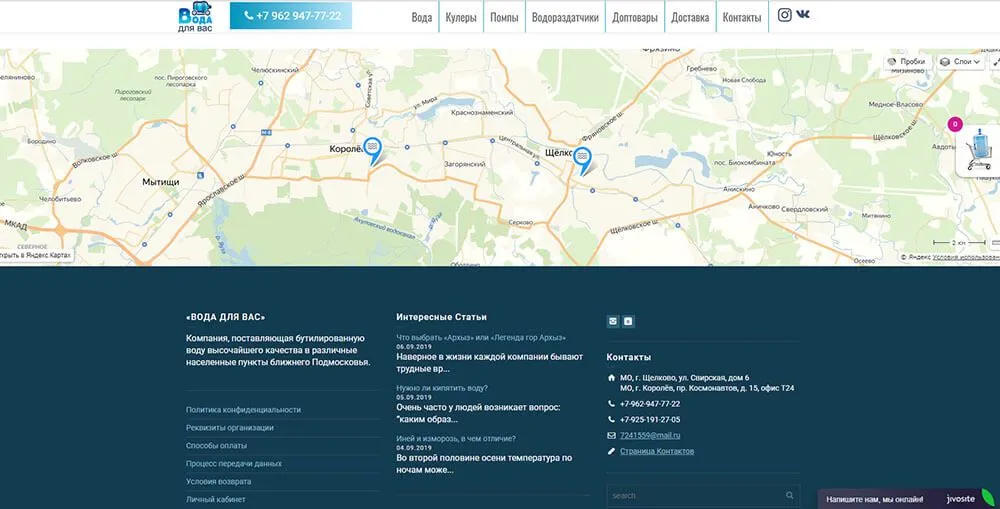The image size is (1000, 509).
Task: Click the map marker in Королёв
Action: (372, 150)
